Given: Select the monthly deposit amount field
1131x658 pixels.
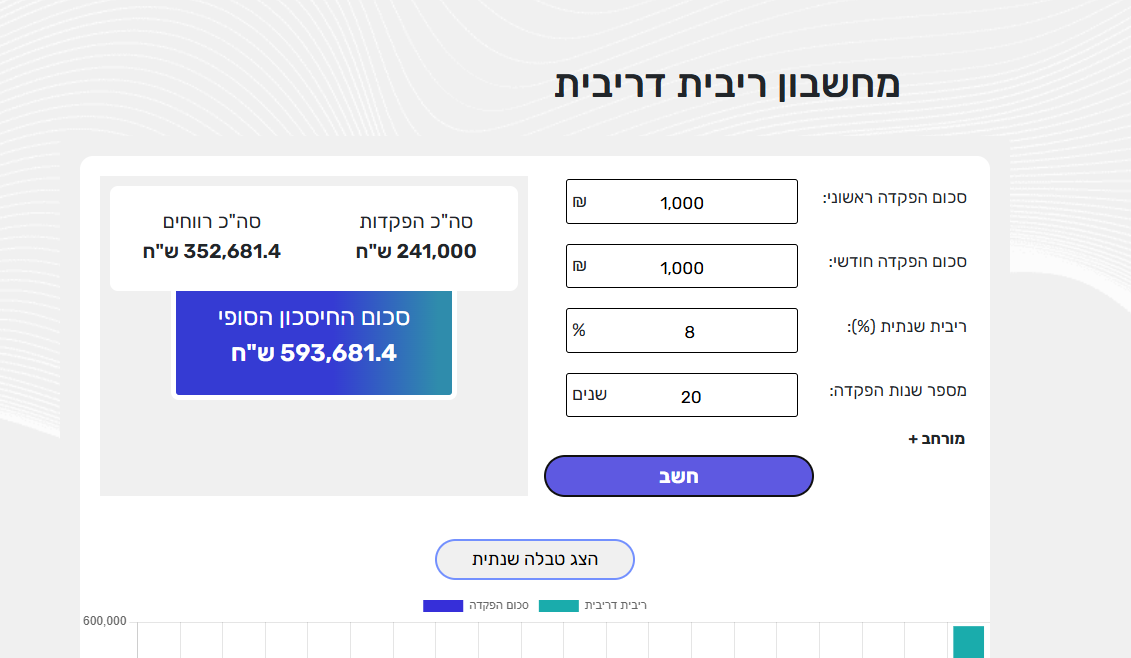Looking at the screenshot, I should coord(682,267).
